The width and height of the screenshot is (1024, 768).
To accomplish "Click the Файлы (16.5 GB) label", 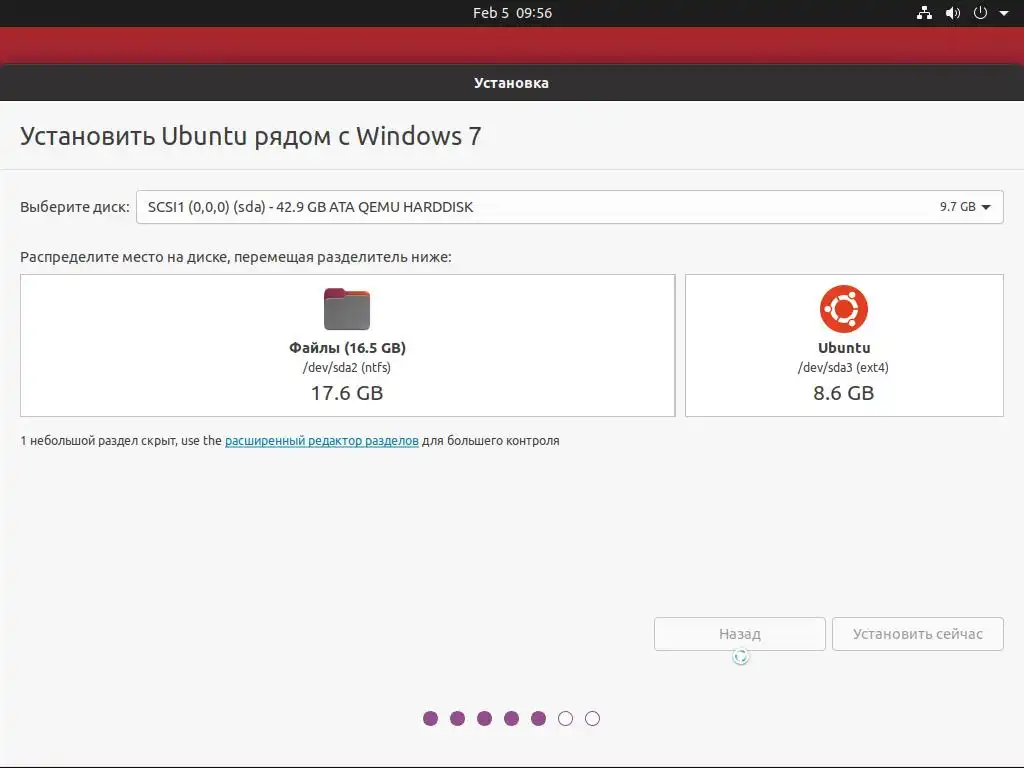I will pos(347,348).
